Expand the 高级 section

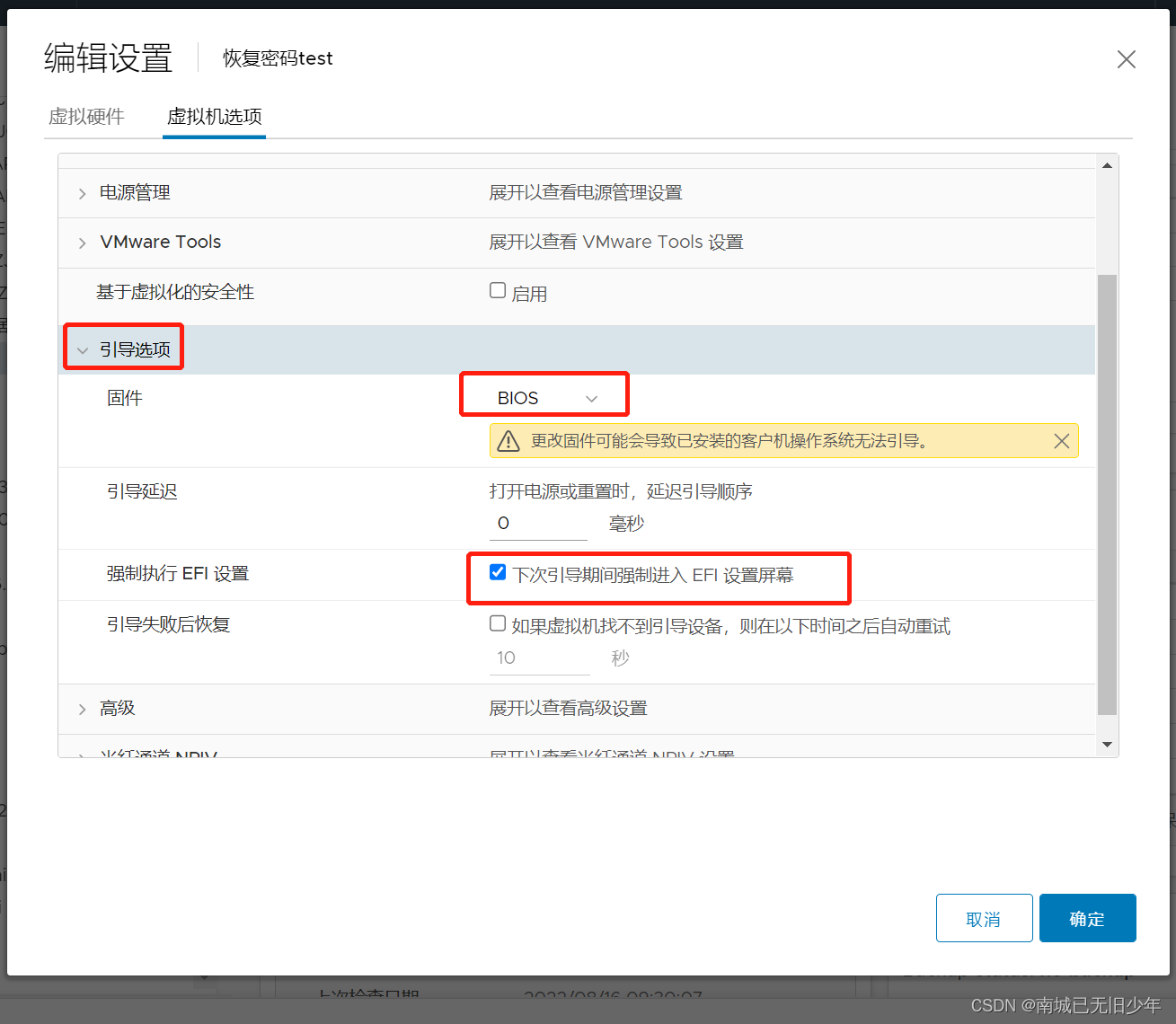click(x=82, y=710)
